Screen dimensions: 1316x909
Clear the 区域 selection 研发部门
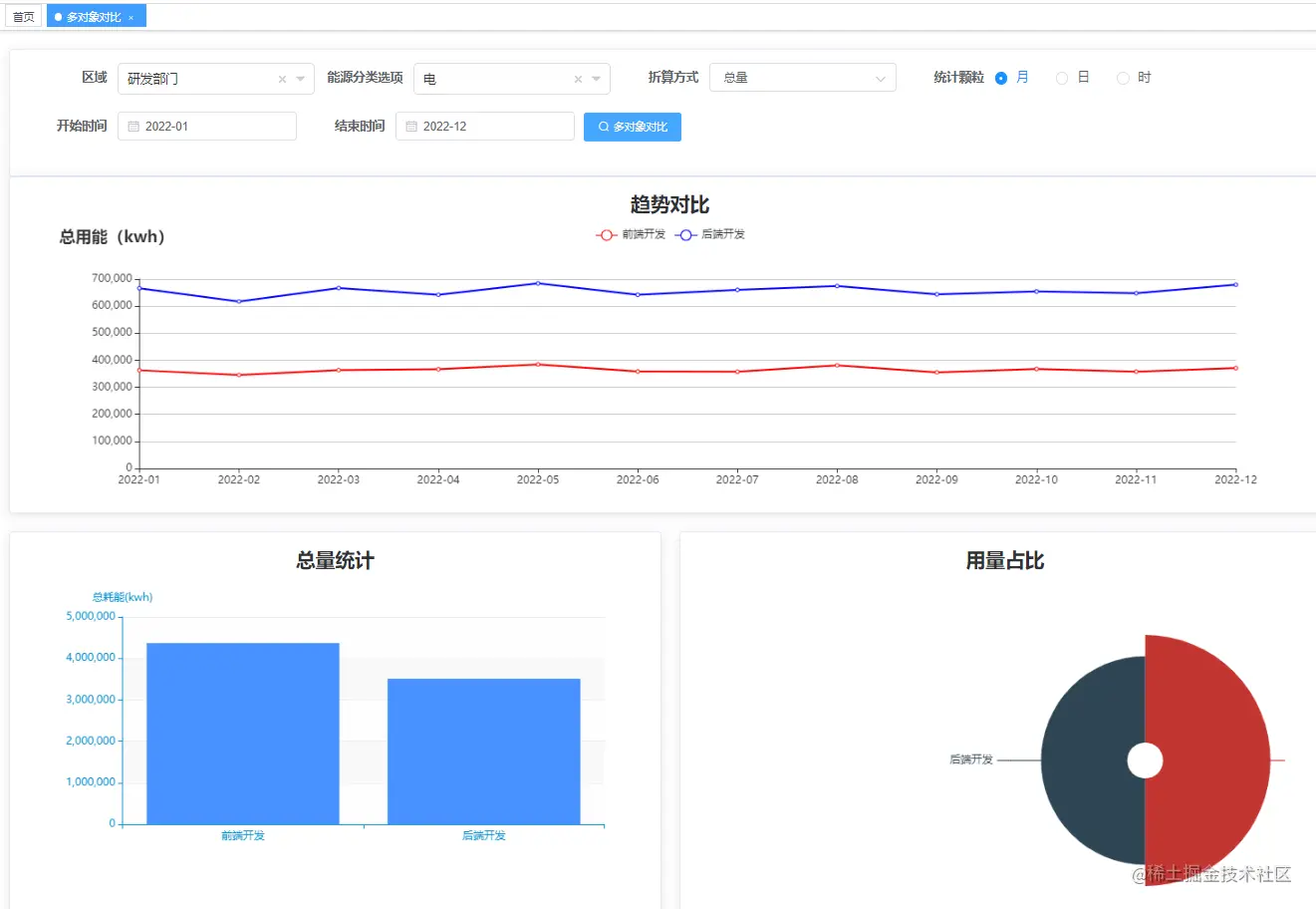click(x=282, y=79)
